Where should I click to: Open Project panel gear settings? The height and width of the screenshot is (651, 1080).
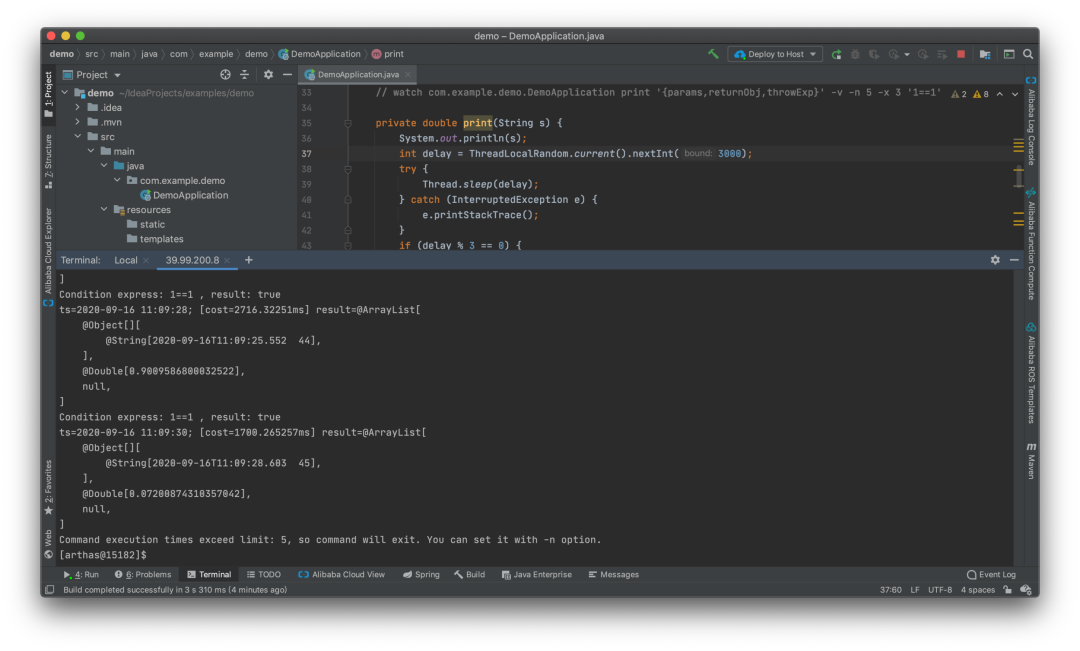268,75
